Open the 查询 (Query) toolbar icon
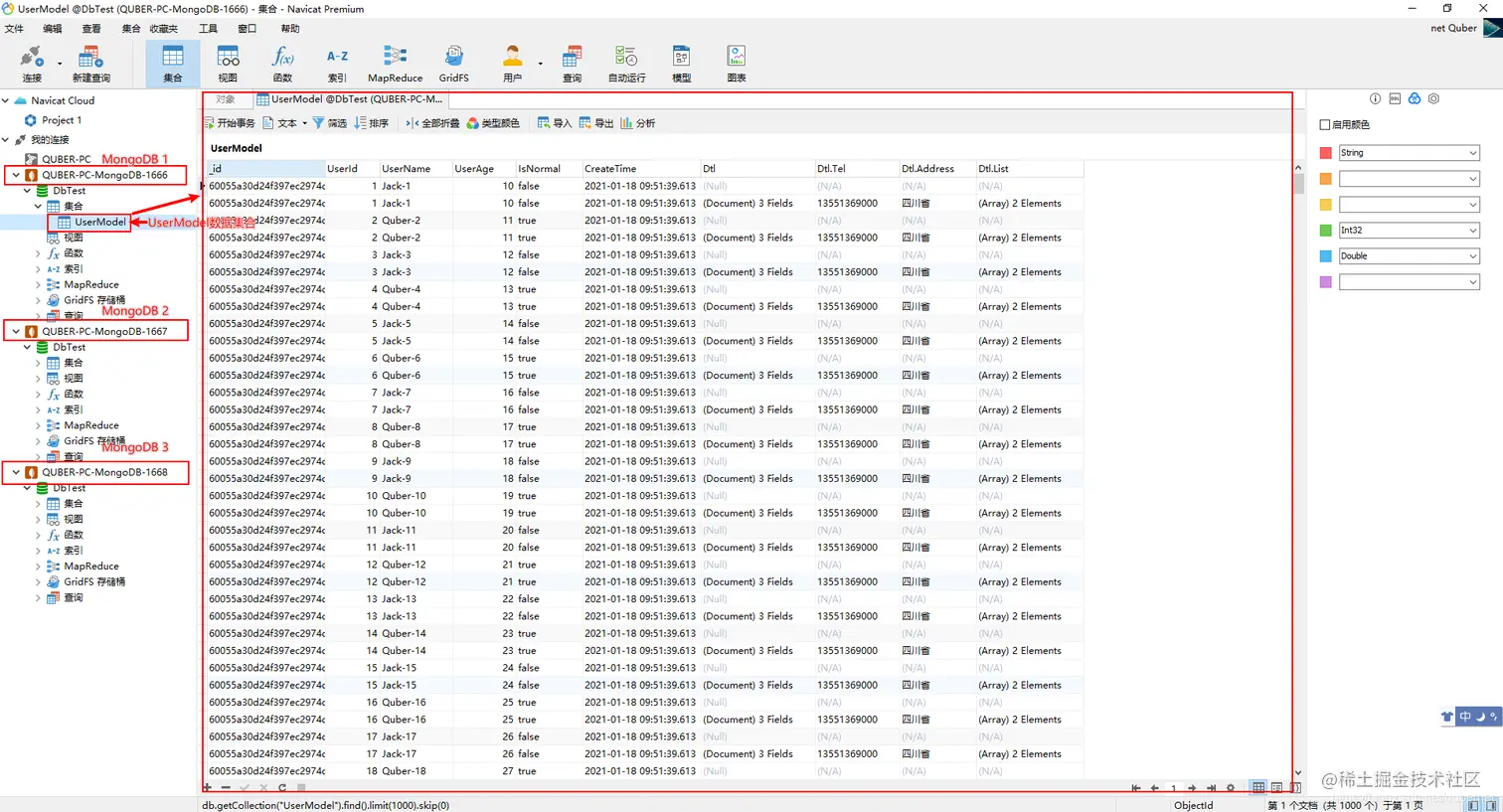This screenshot has width=1503, height=812. (x=572, y=64)
